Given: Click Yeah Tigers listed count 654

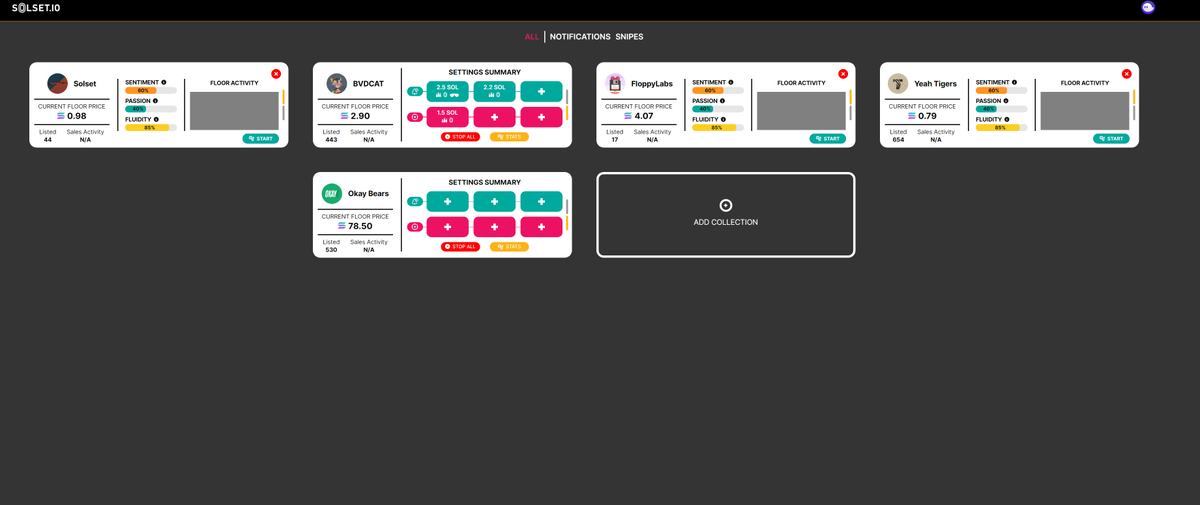Looking at the screenshot, I should pyautogui.click(x=898, y=139).
